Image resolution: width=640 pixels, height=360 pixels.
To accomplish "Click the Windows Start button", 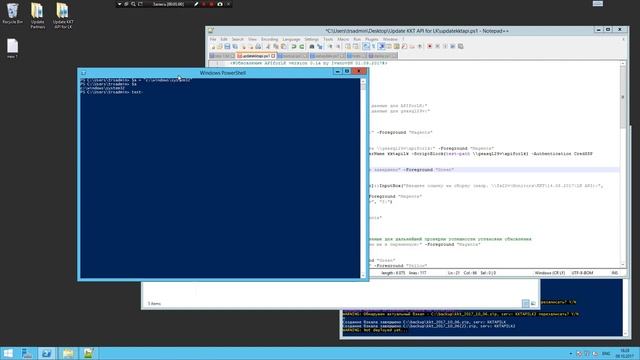I will (x=8, y=353).
